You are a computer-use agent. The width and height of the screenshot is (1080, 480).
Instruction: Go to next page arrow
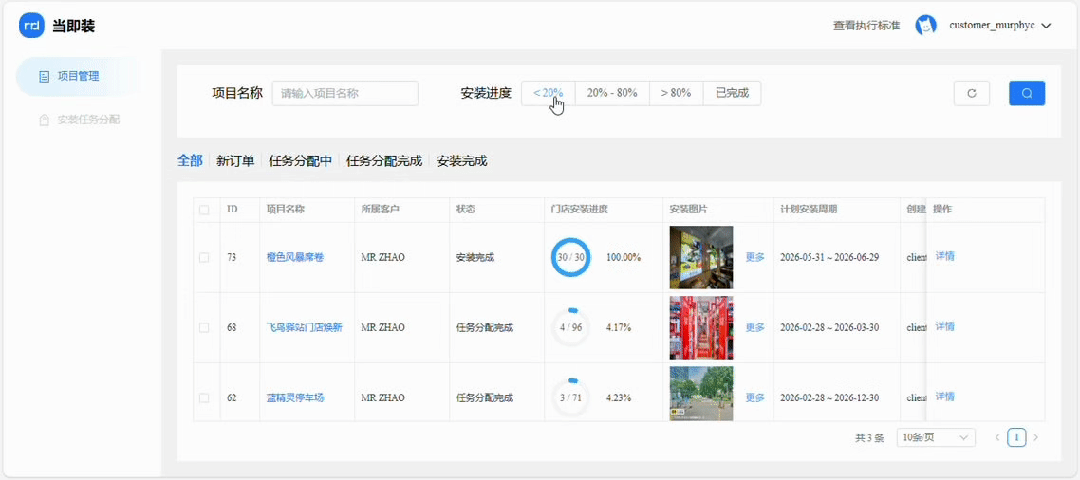[x=1035, y=437]
